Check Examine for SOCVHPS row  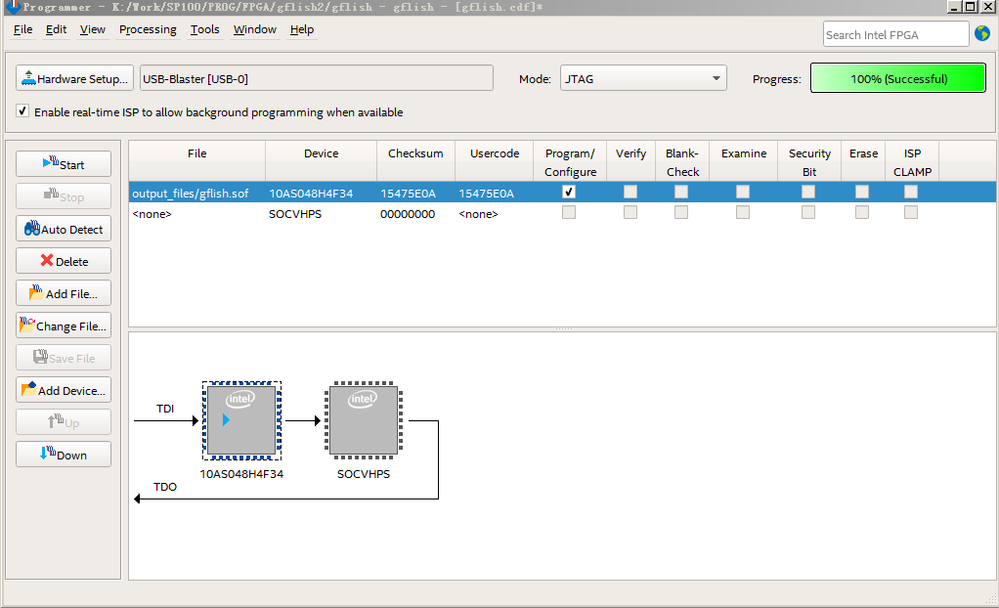tap(743, 212)
